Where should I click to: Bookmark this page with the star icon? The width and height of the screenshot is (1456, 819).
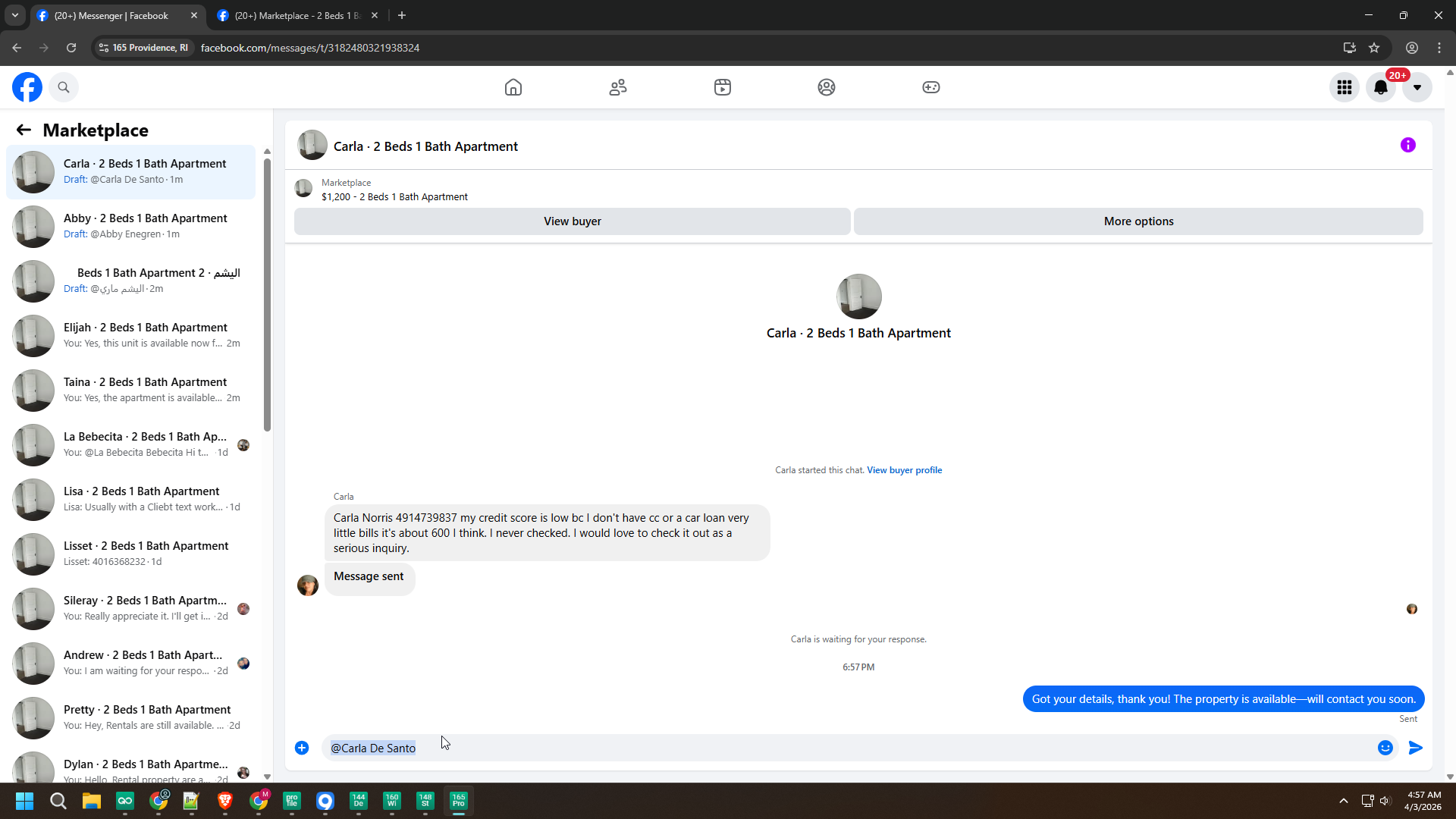click(x=1374, y=48)
